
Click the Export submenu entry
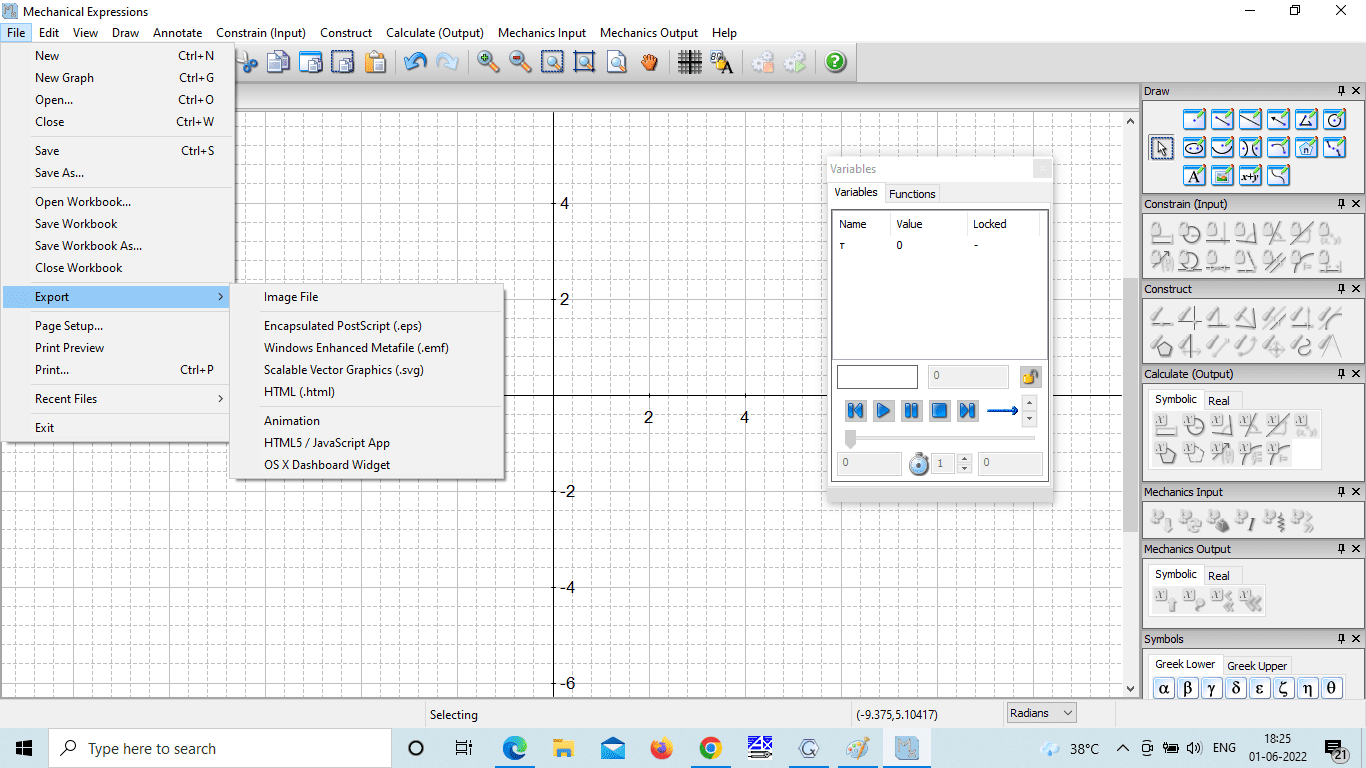pyautogui.click(x=118, y=297)
